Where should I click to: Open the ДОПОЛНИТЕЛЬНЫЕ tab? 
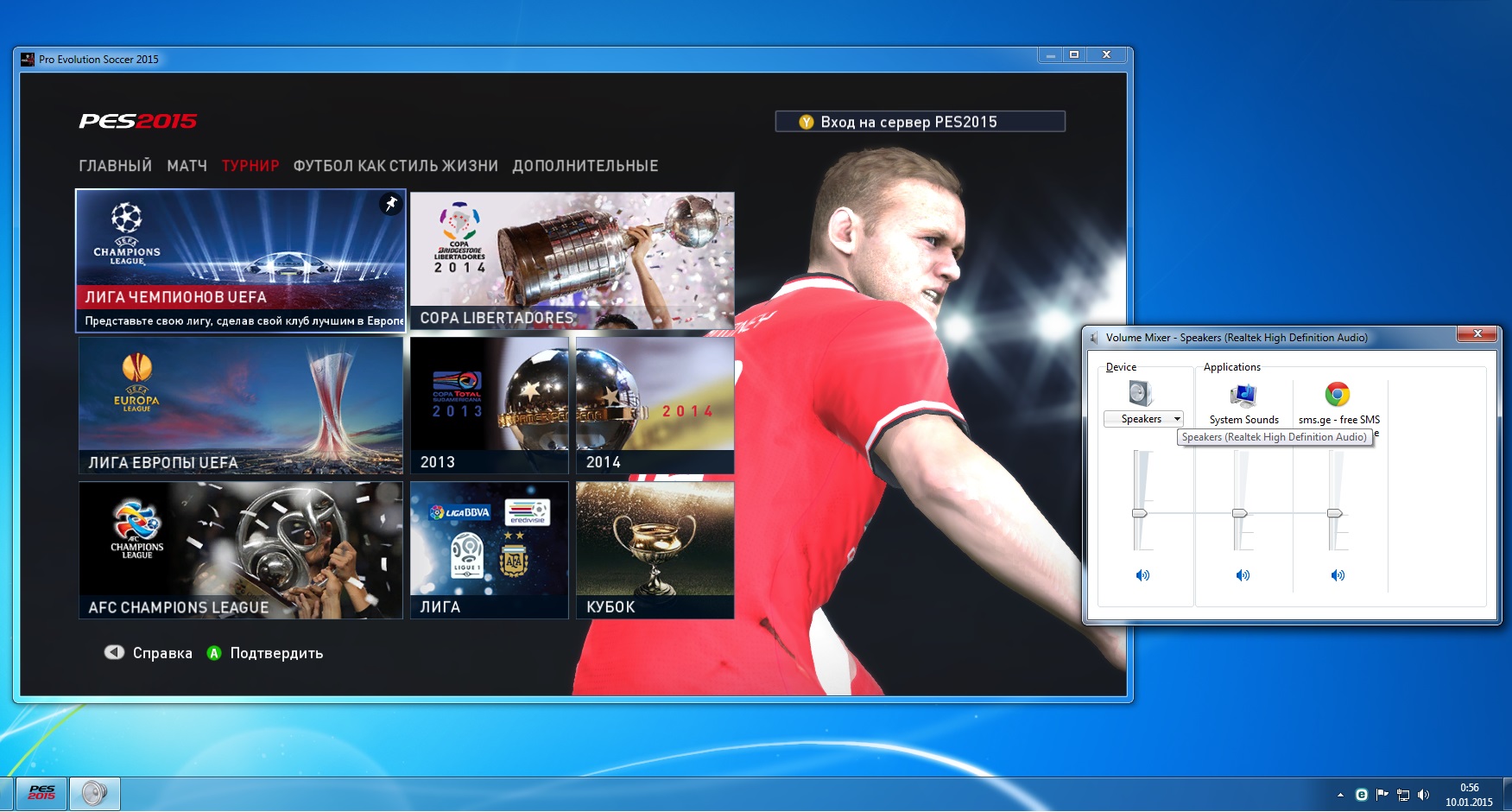[585, 166]
